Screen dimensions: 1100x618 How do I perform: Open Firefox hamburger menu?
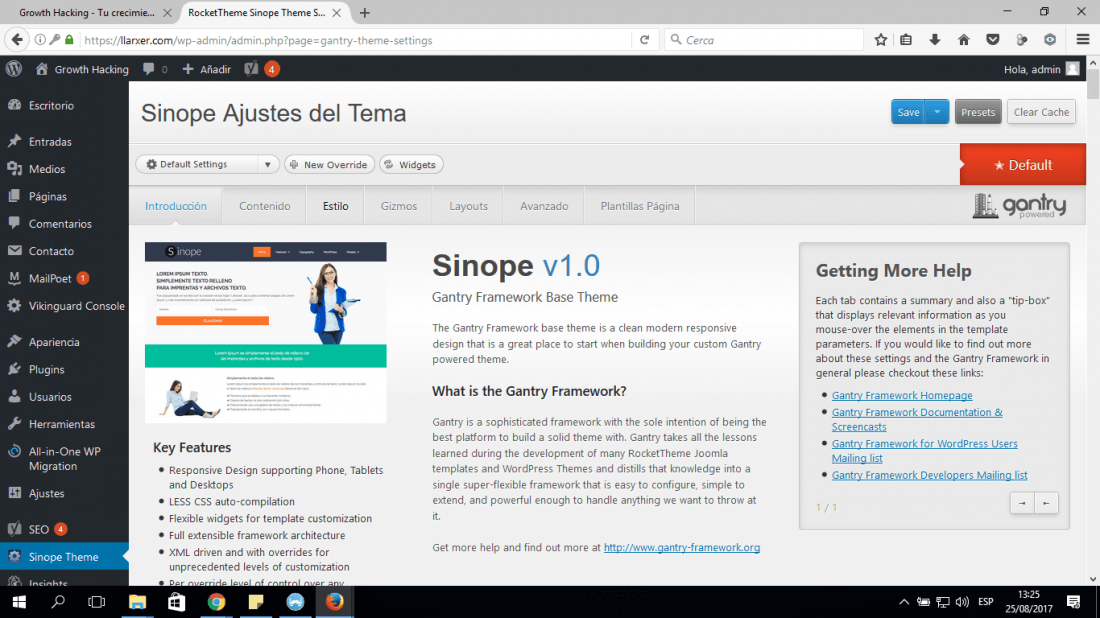(x=1082, y=40)
